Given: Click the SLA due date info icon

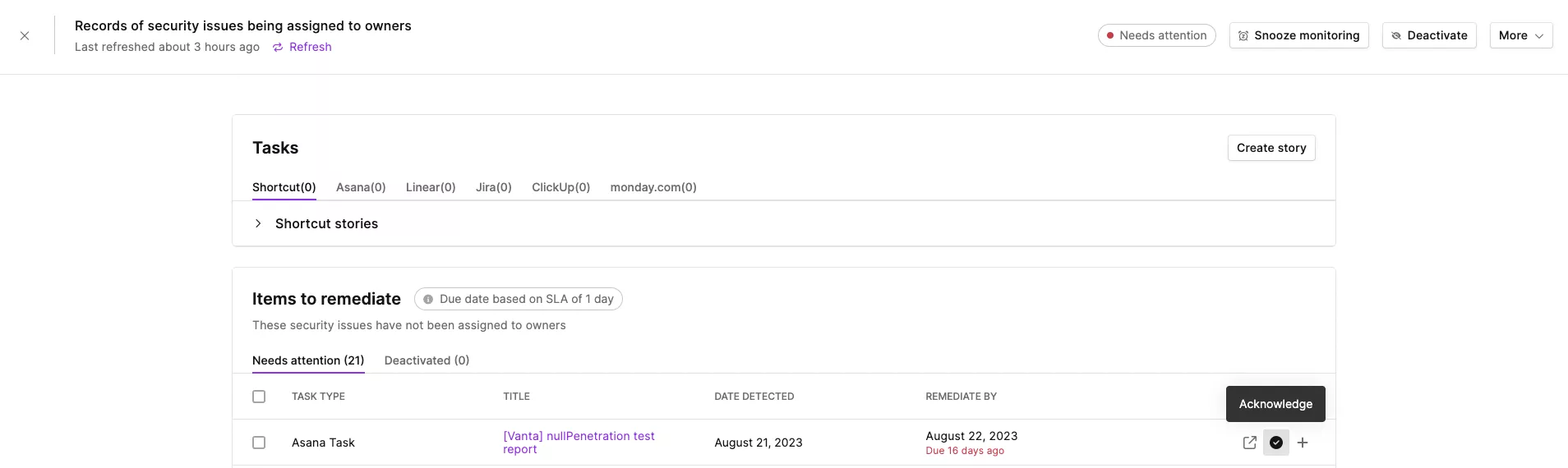Looking at the screenshot, I should 428,300.
